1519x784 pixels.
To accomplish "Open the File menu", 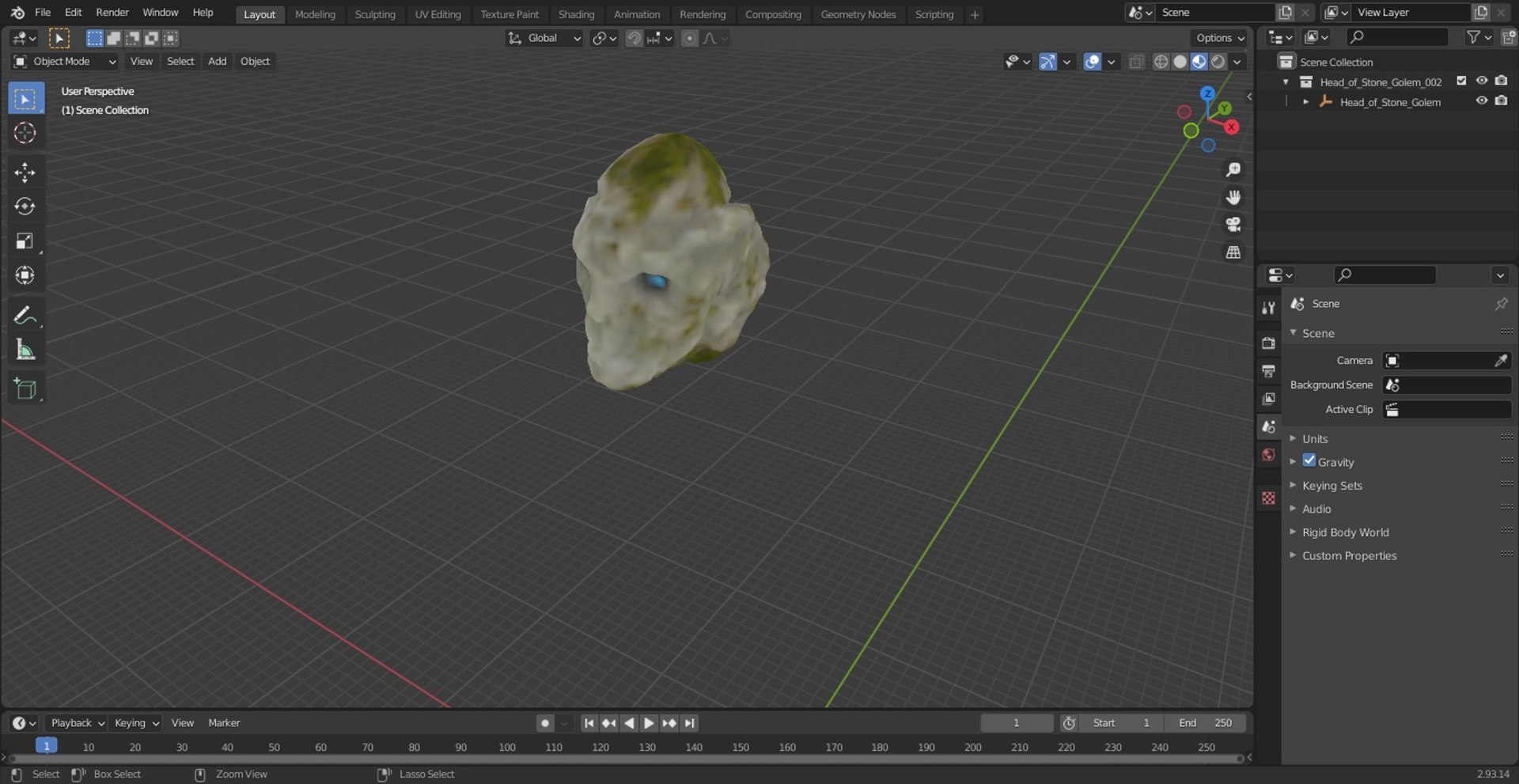I will (x=43, y=13).
